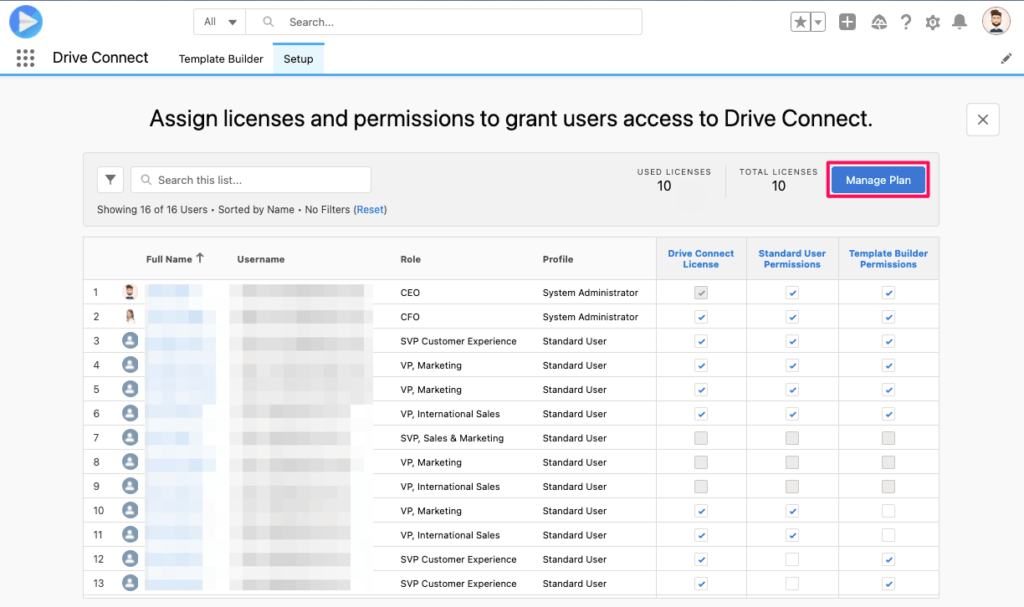Screen dimensions: 1024x607
Task: Click in the global Search field
Action: tap(444, 22)
